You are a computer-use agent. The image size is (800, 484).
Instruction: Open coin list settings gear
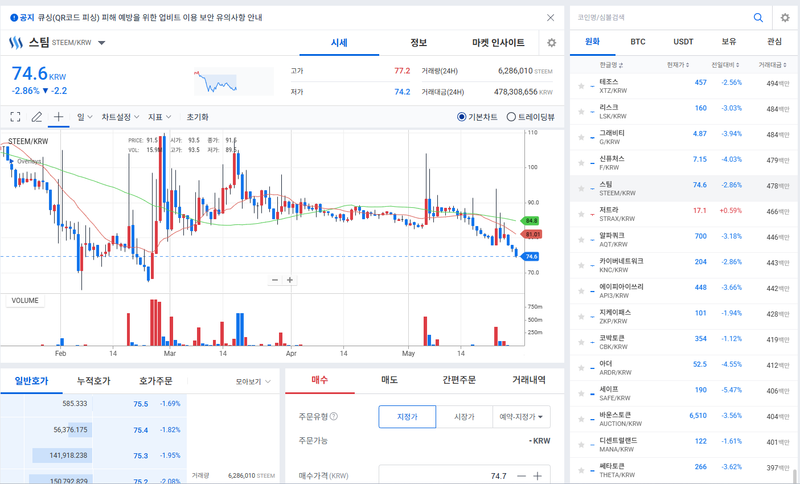pos(785,17)
